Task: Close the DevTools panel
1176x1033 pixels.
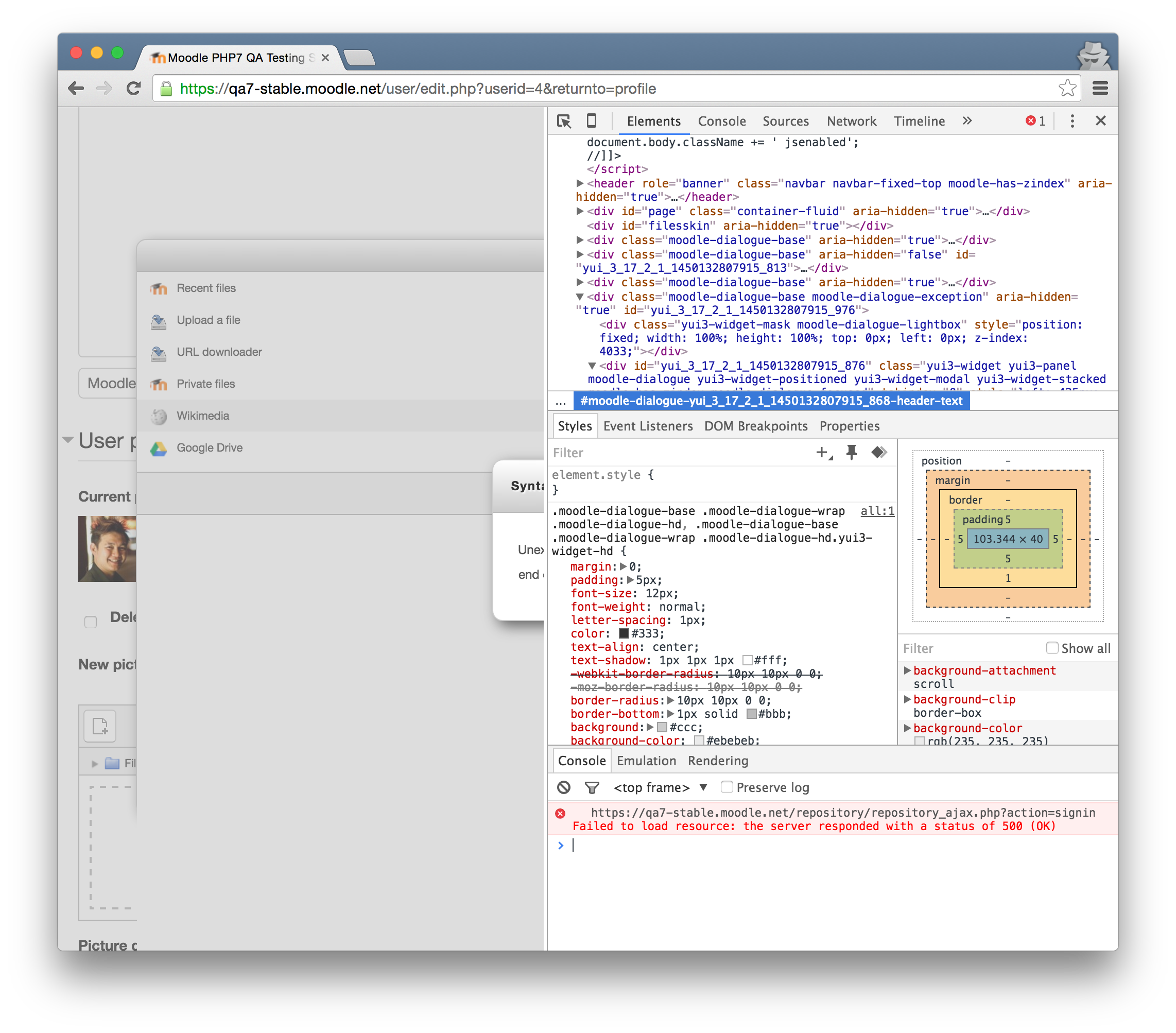Action: point(1100,121)
